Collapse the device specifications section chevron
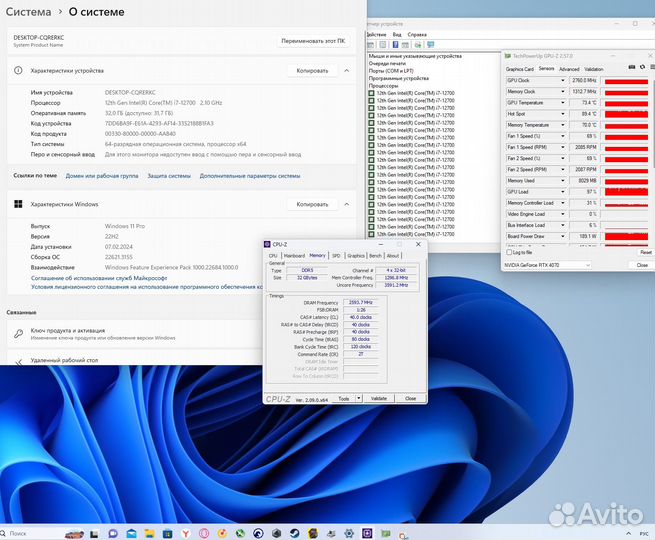 [347, 71]
